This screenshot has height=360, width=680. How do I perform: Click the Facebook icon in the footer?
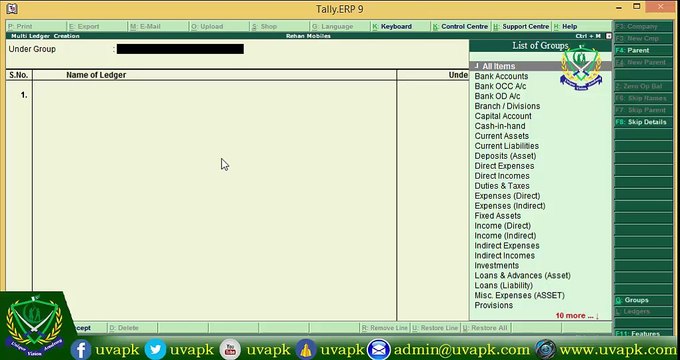tap(81, 350)
